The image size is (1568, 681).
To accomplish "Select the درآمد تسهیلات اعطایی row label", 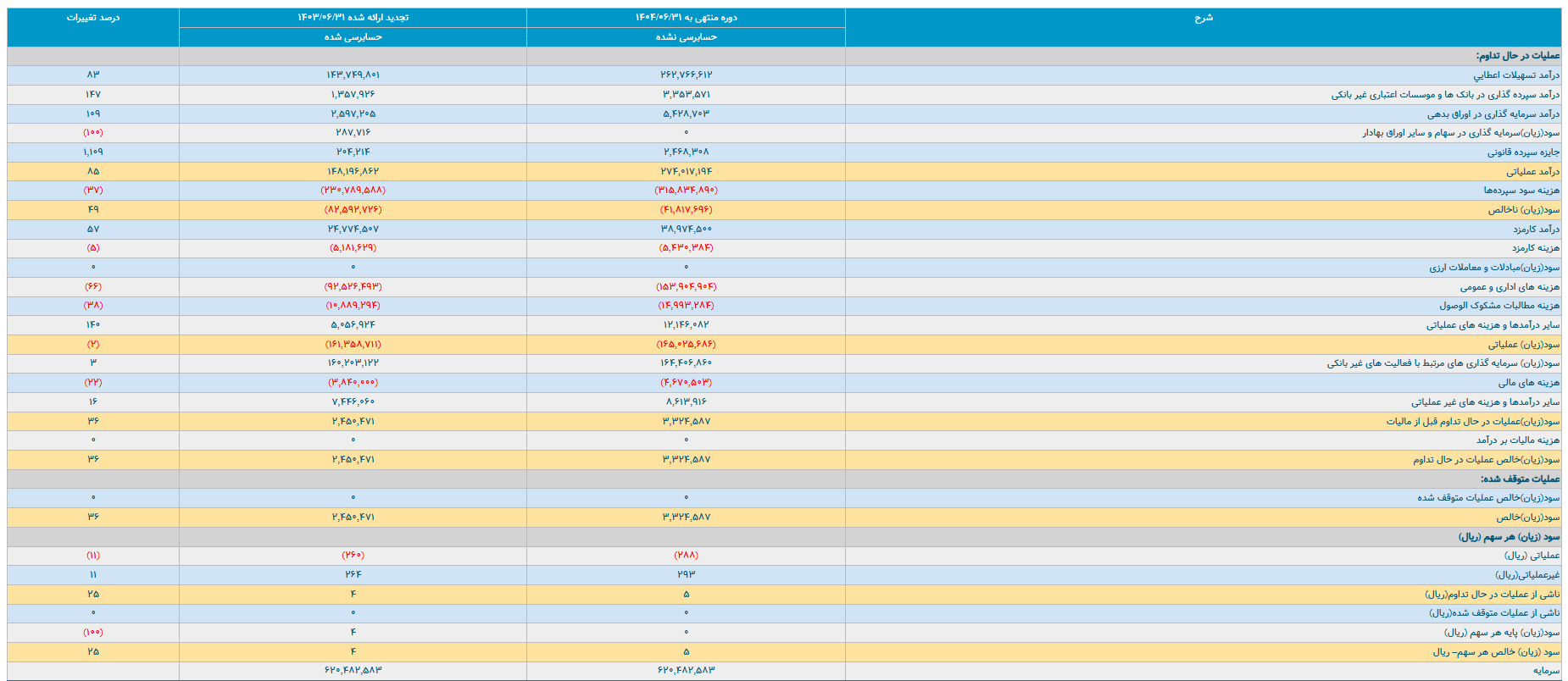I will [x=1515, y=75].
